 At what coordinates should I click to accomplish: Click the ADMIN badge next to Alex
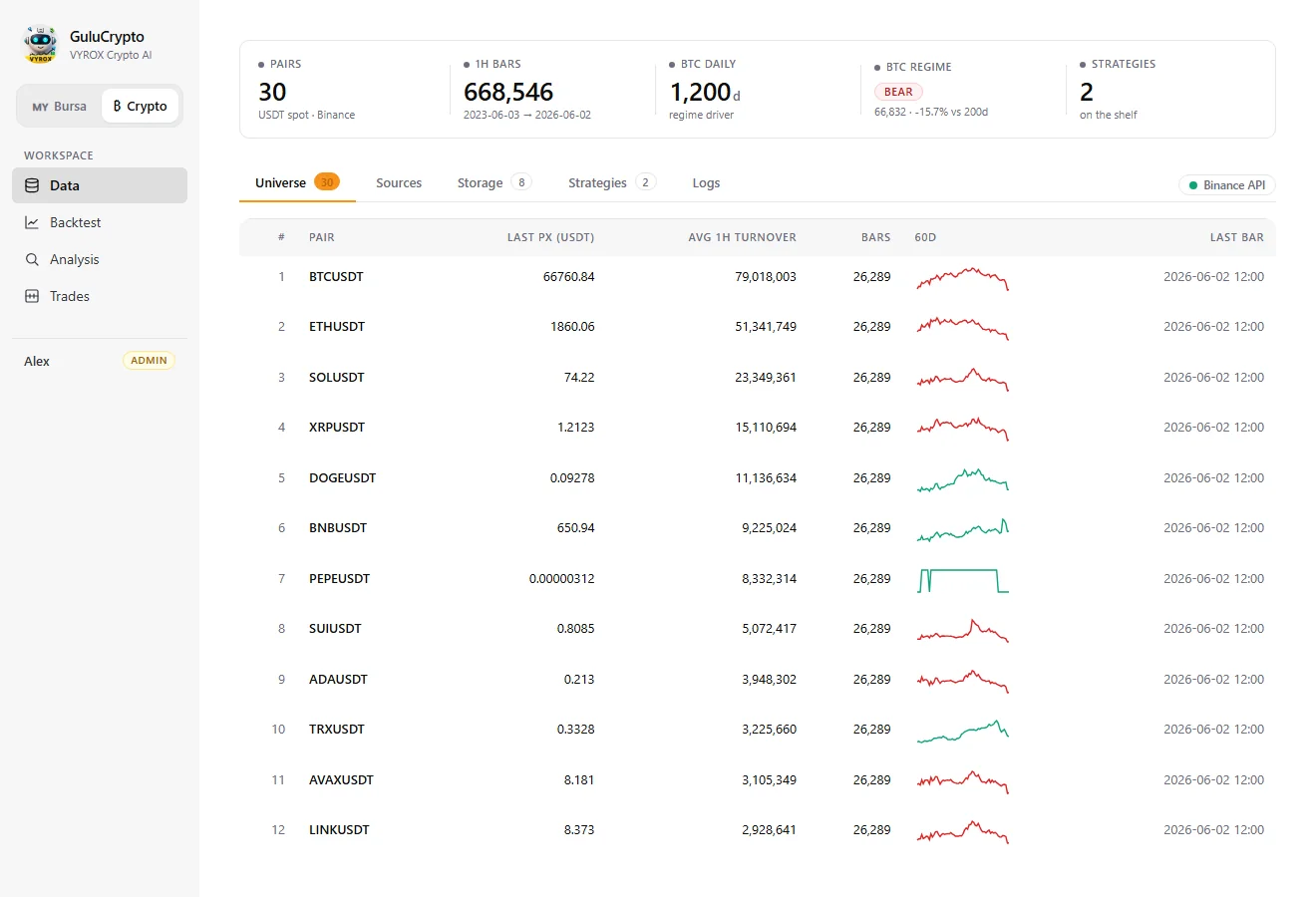tap(149, 361)
